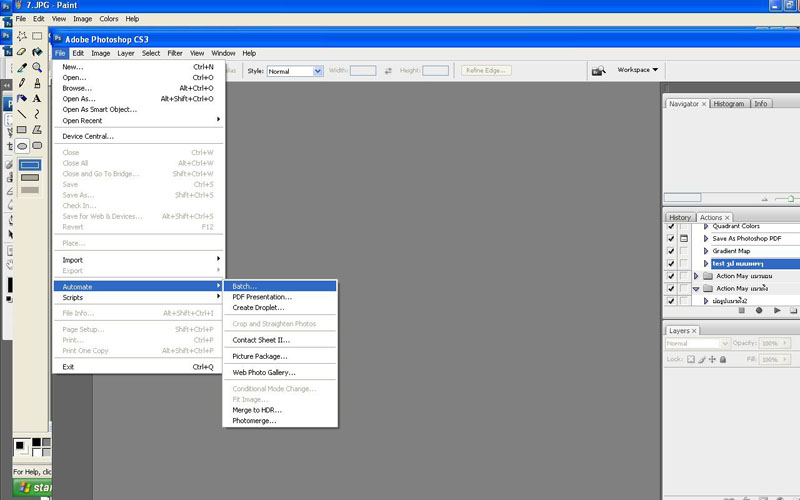Switch to the Histogram tab

click(729, 104)
